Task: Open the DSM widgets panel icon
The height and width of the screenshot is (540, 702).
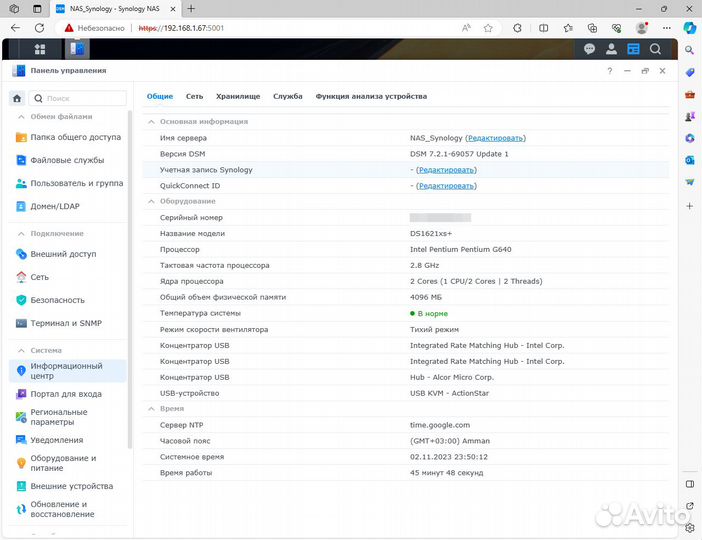Action: (x=633, y=49)
